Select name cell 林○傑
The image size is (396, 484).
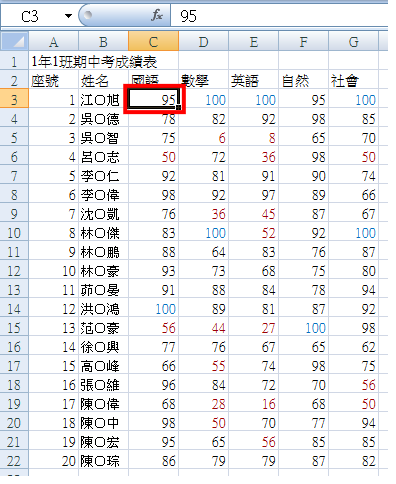click(x=104, y=233)
